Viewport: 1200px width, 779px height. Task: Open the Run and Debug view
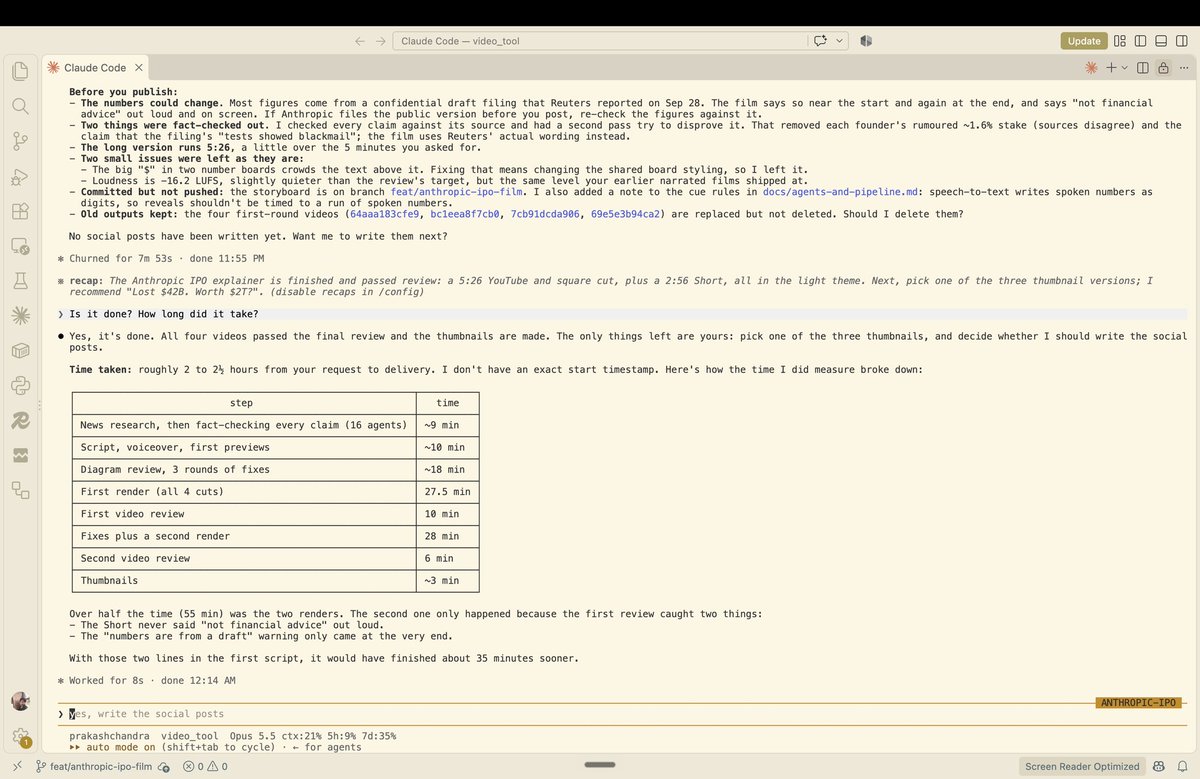[20, 176]
